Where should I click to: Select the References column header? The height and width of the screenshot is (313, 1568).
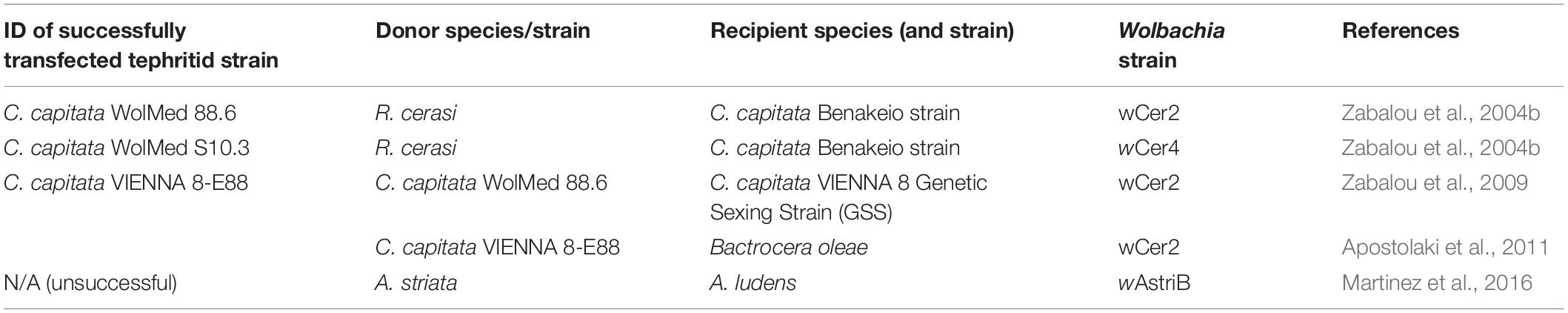click(1401, 30)
